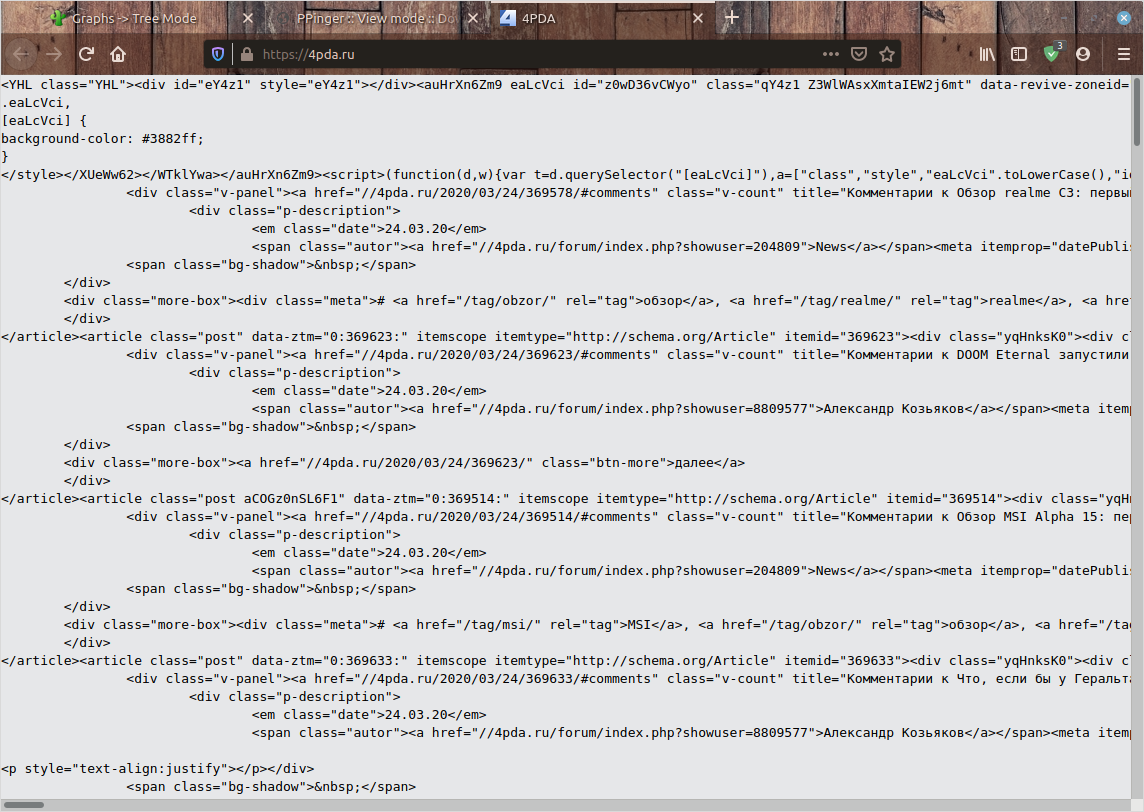Click the line with d.querySelector("[eaLcVci]")
The width and height of the screenshot is (1144, 812).
click(565, 174)
